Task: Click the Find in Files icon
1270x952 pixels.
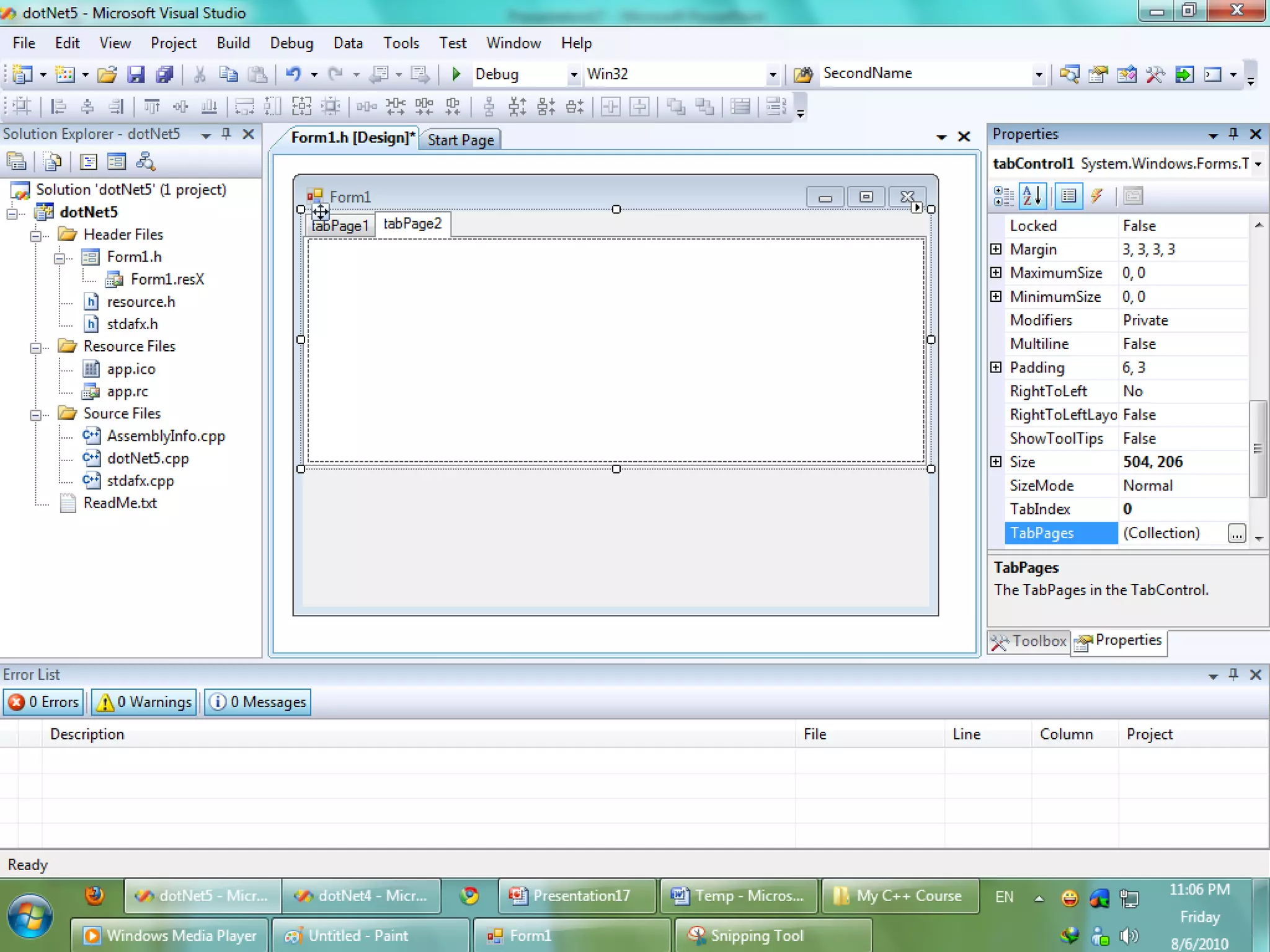Action: pos(803,74)
